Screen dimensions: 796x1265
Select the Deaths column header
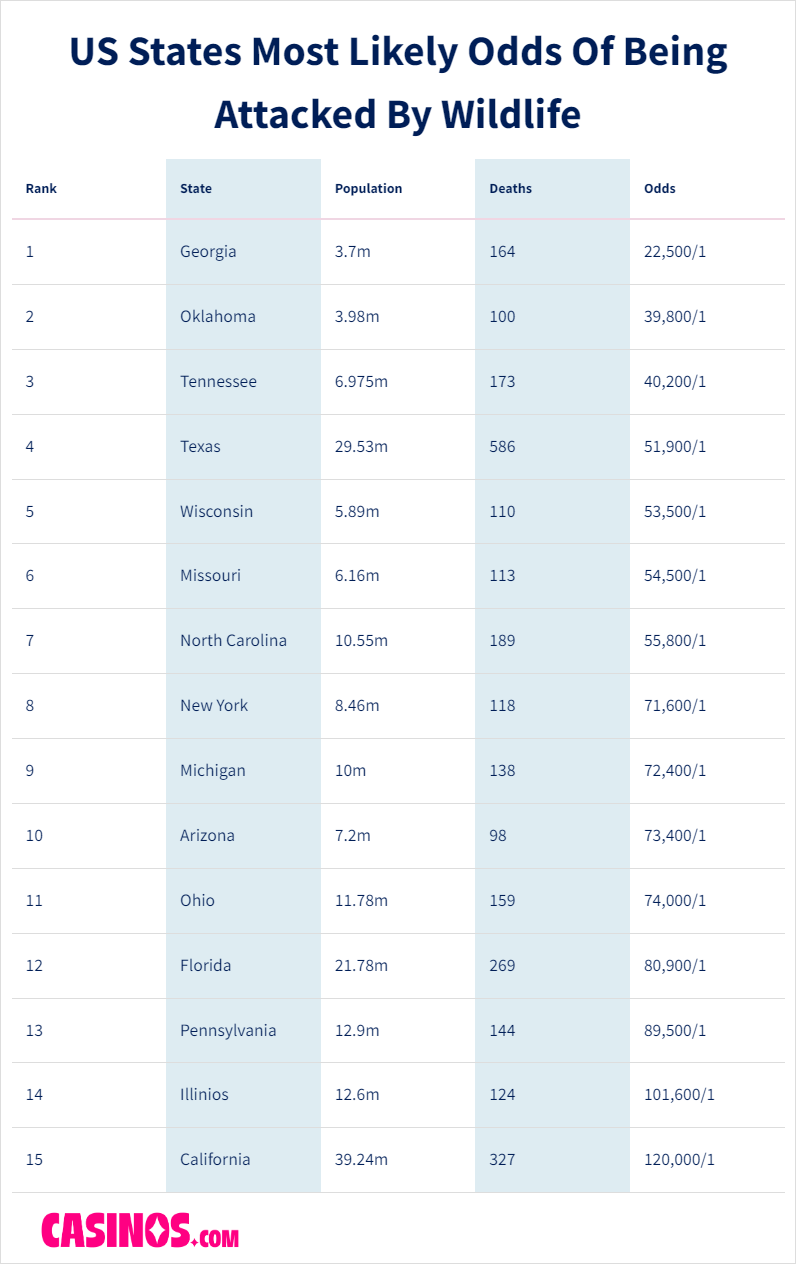[x=510, y=189]
